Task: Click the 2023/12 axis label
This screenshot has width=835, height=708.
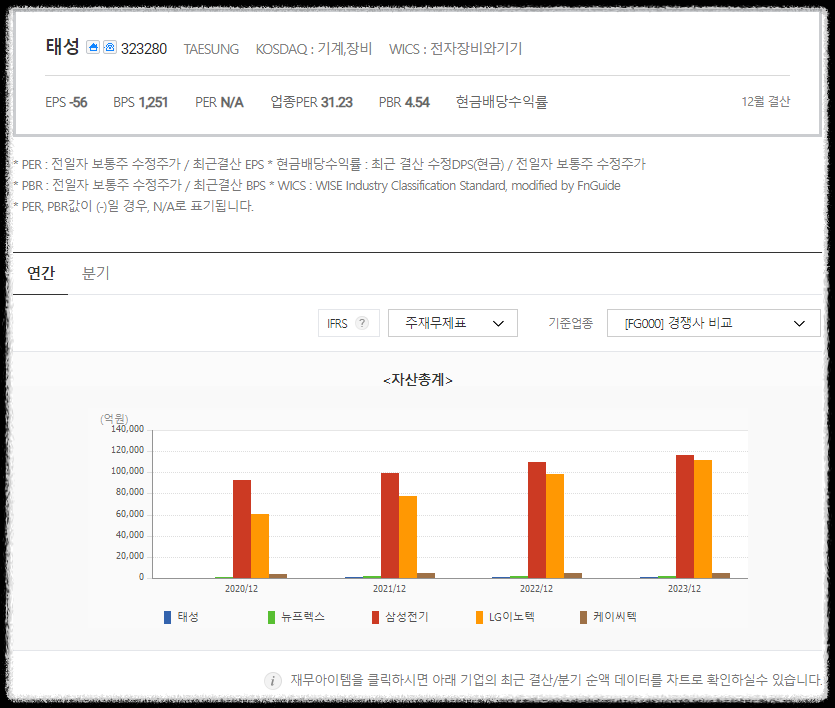Action: pos(684,589)
